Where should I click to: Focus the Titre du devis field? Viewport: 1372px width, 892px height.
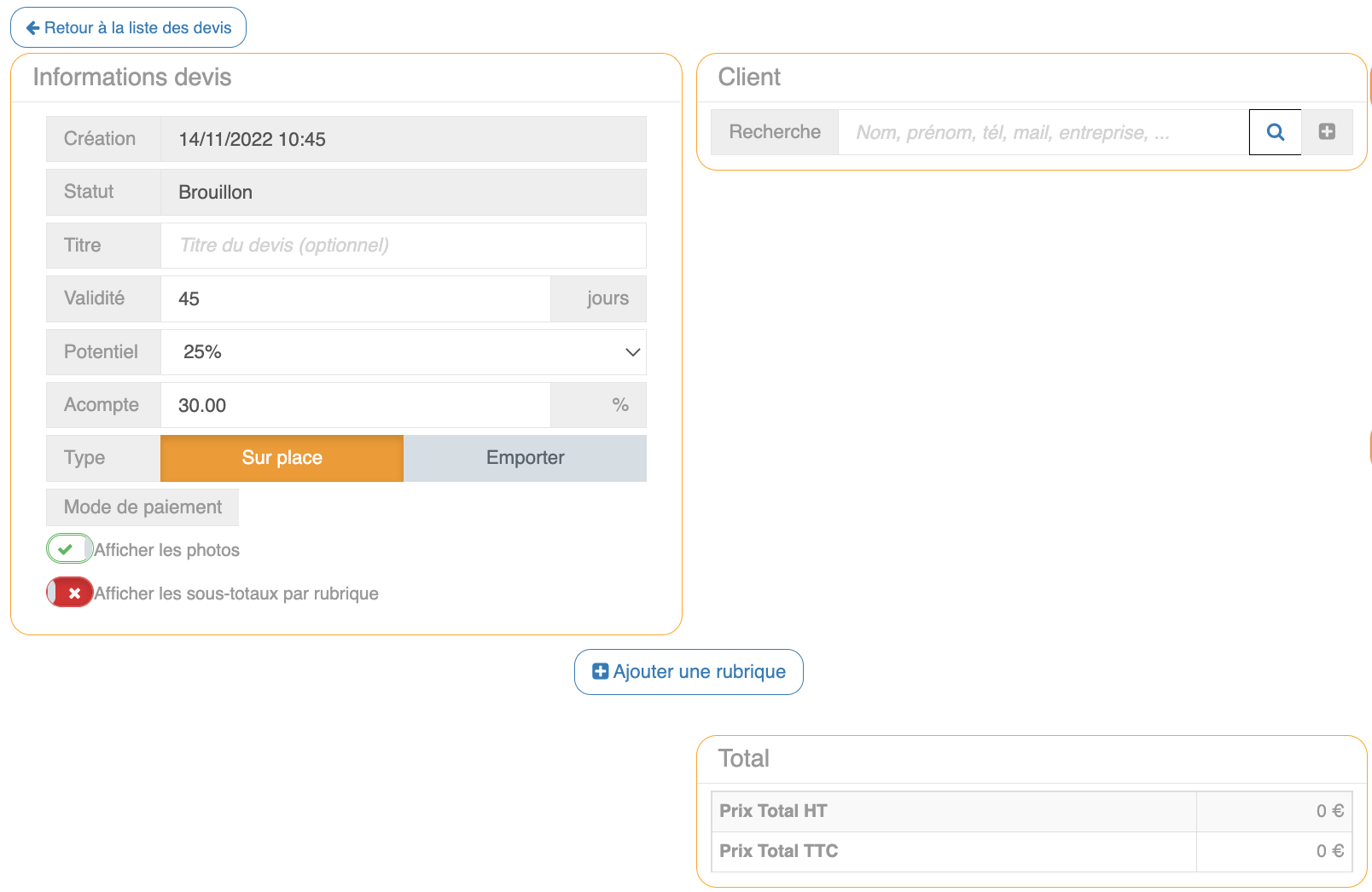pyautogui.click(x=403, y=246)
